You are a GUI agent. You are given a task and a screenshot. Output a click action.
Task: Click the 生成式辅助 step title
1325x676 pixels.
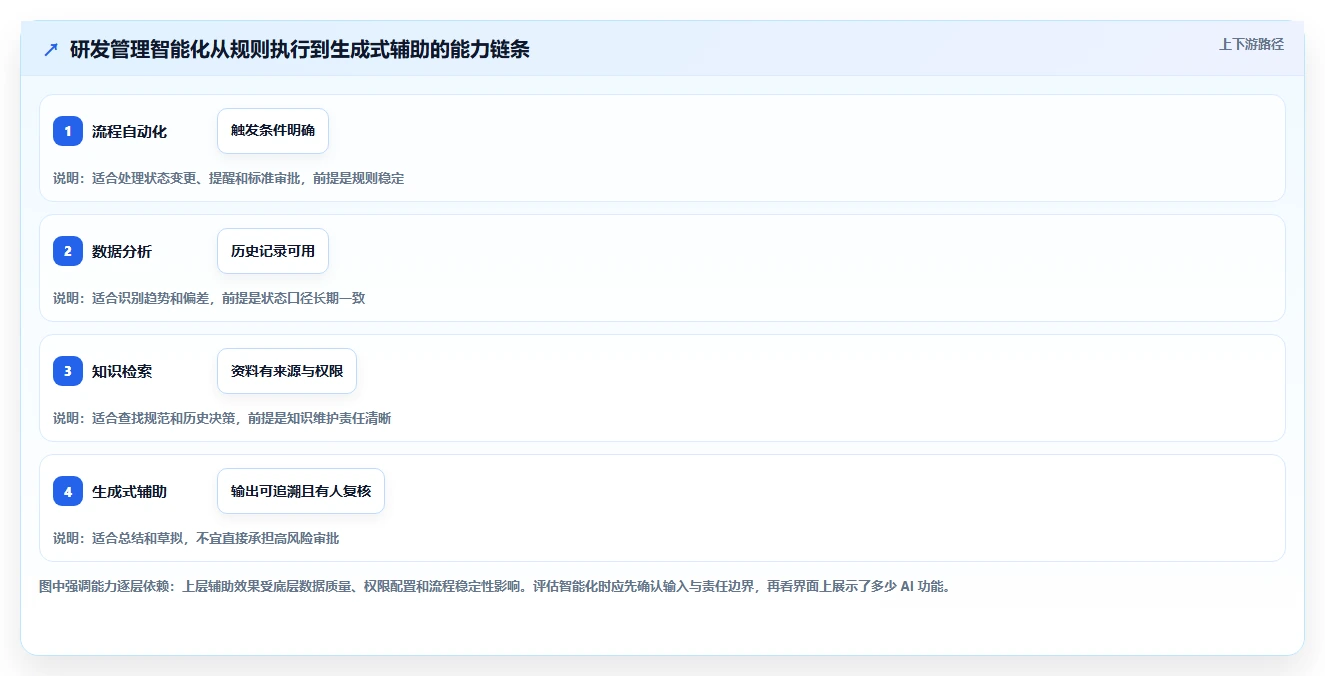click(129, 491)
